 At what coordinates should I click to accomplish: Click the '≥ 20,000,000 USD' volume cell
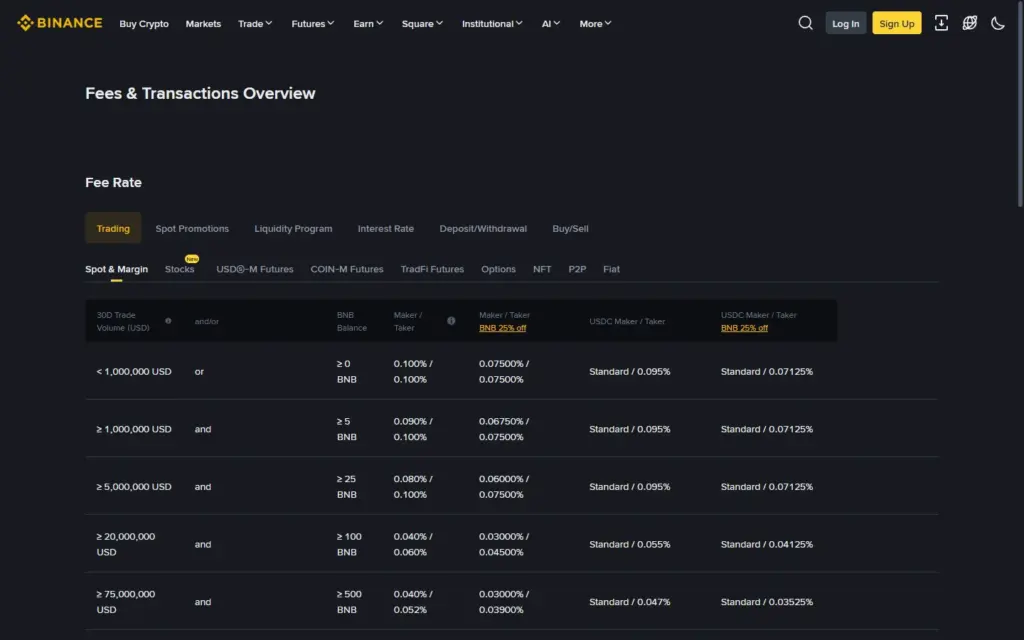(126, 544)
